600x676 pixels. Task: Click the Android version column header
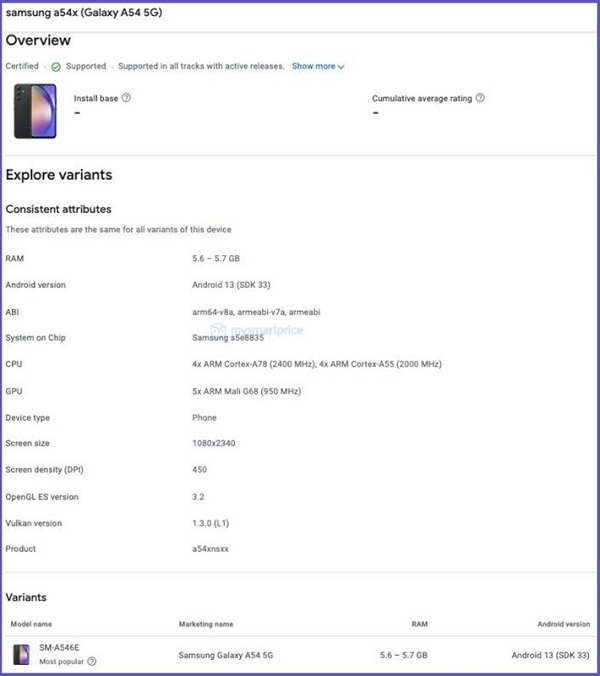563,624
